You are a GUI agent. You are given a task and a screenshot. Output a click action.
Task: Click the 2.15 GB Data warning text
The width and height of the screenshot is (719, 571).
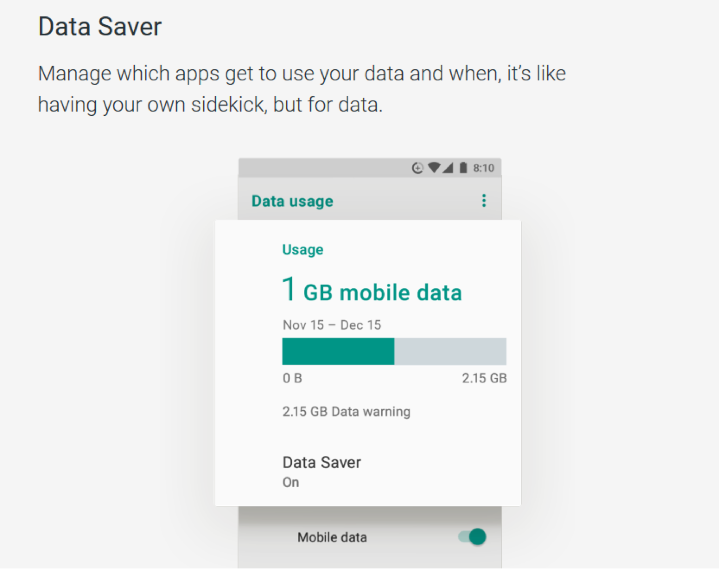pos(346,411)
